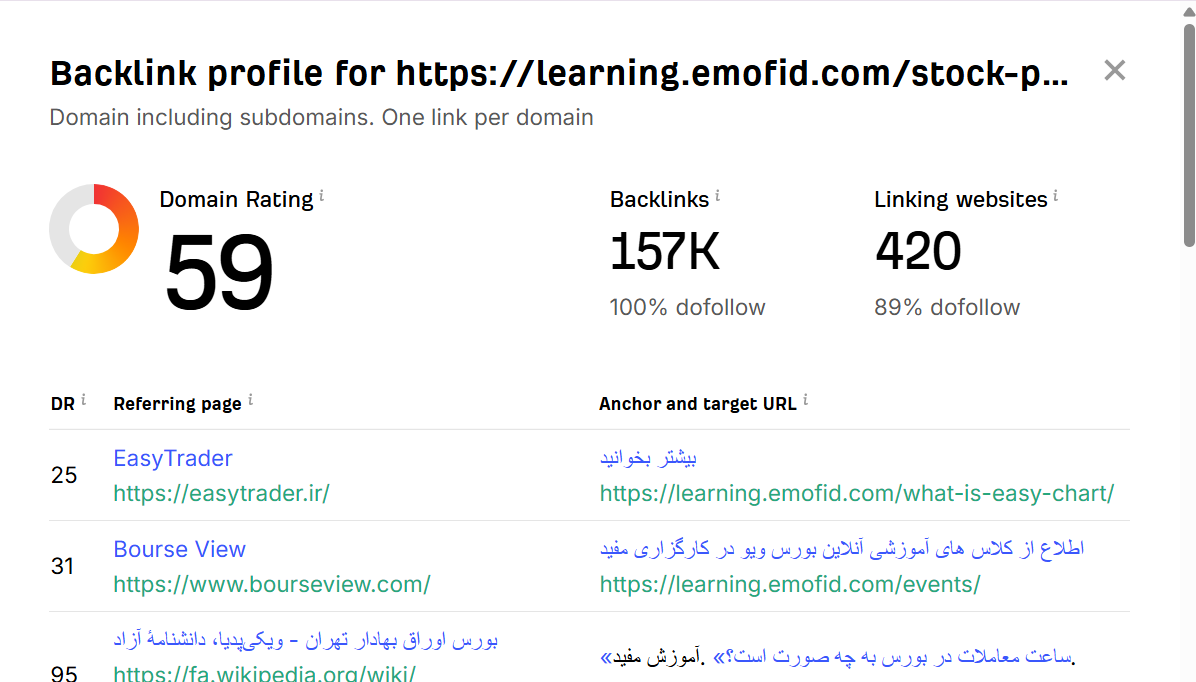Click the Persian Wikipedia page title link
Image resolution: width=1196 pixels, height=682 pixels.
coord(305,639)
